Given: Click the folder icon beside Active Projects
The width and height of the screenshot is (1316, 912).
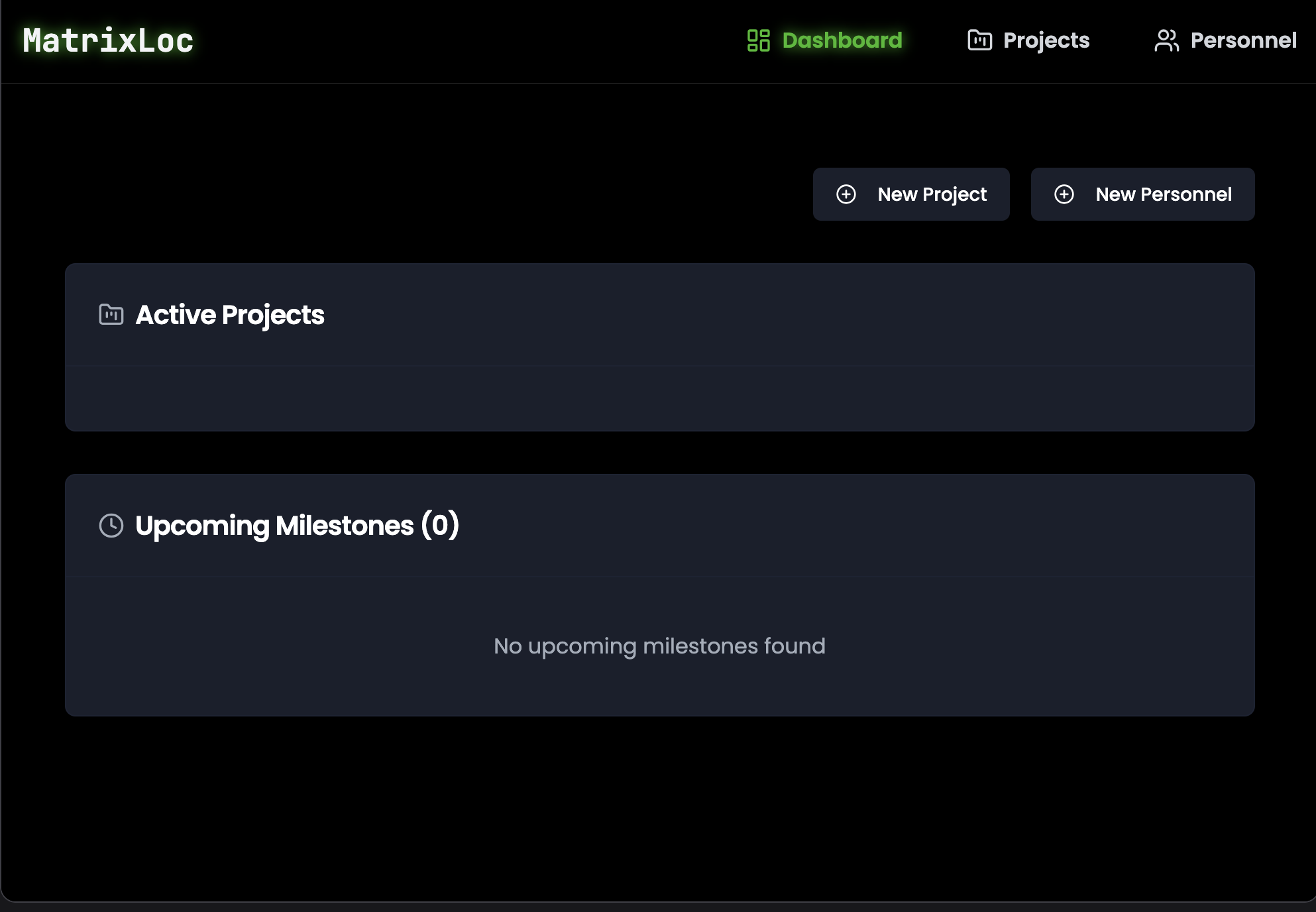Looking at the screenshot, I should [x=111, y=314].
